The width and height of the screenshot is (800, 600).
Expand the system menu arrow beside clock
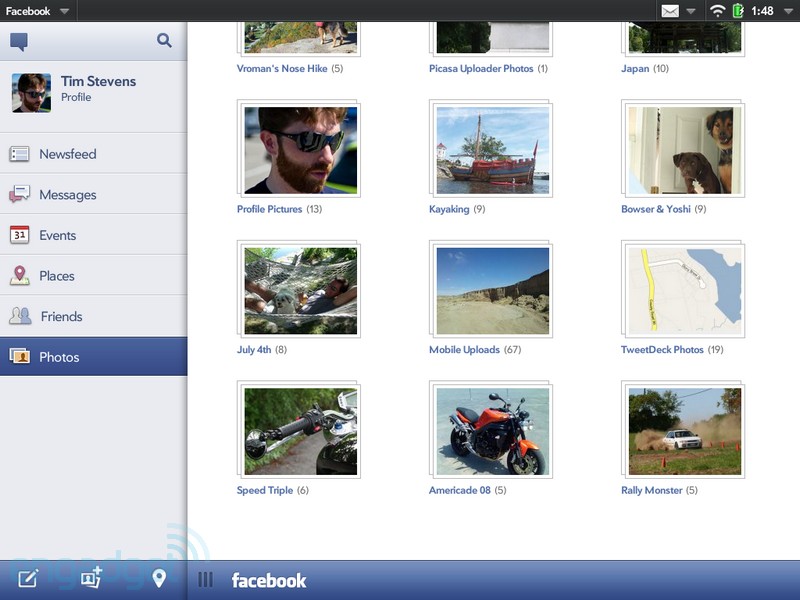pos(788,11)
